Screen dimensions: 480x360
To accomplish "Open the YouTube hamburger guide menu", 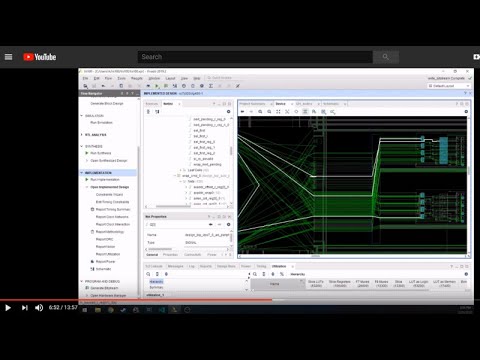I will point(8,57).
